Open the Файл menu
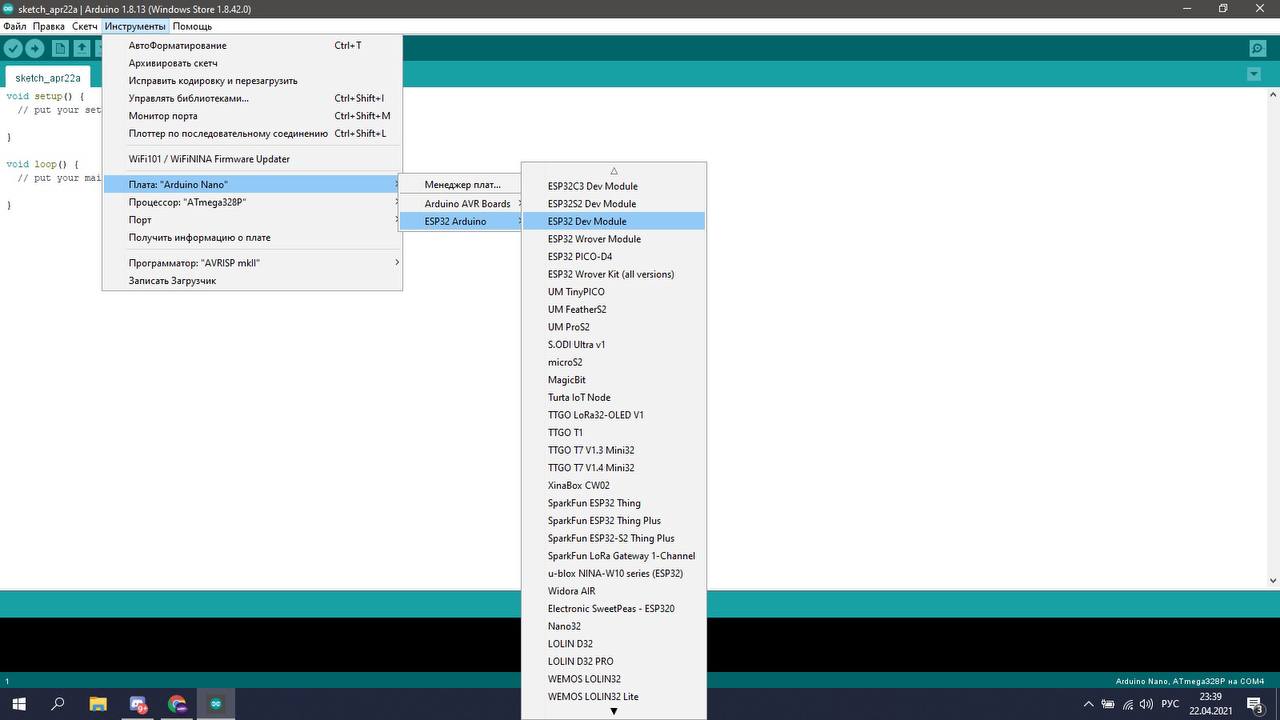The image size is (1280, 720). point(14,26)
